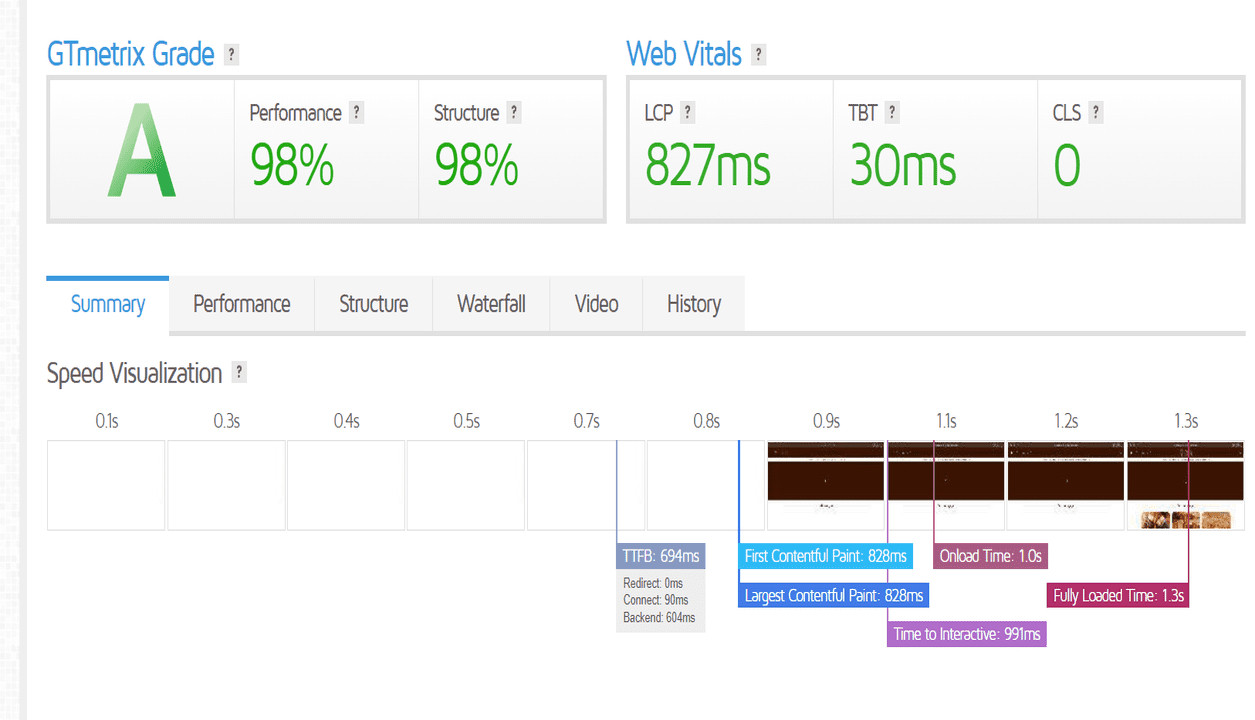
Task: Click the Connect: 90ms text
Action: (x=656, y=600)
